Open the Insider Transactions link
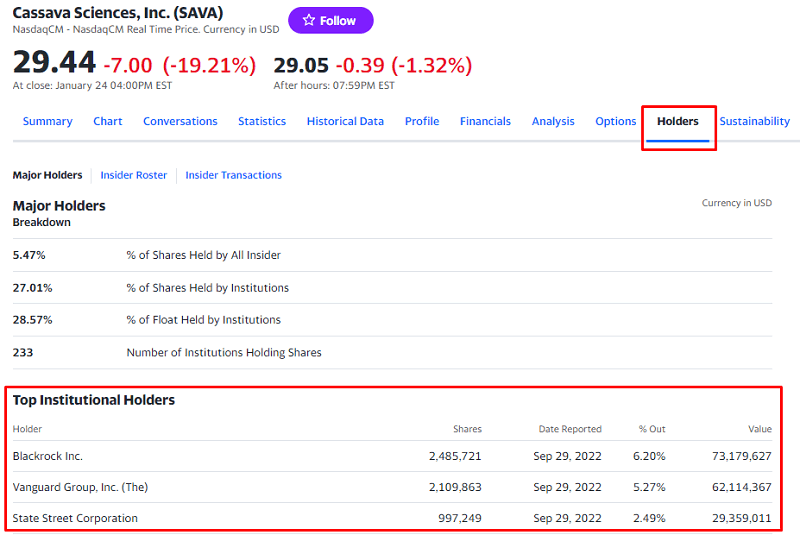This screenshot has height=535, width=800. (233, 175)
